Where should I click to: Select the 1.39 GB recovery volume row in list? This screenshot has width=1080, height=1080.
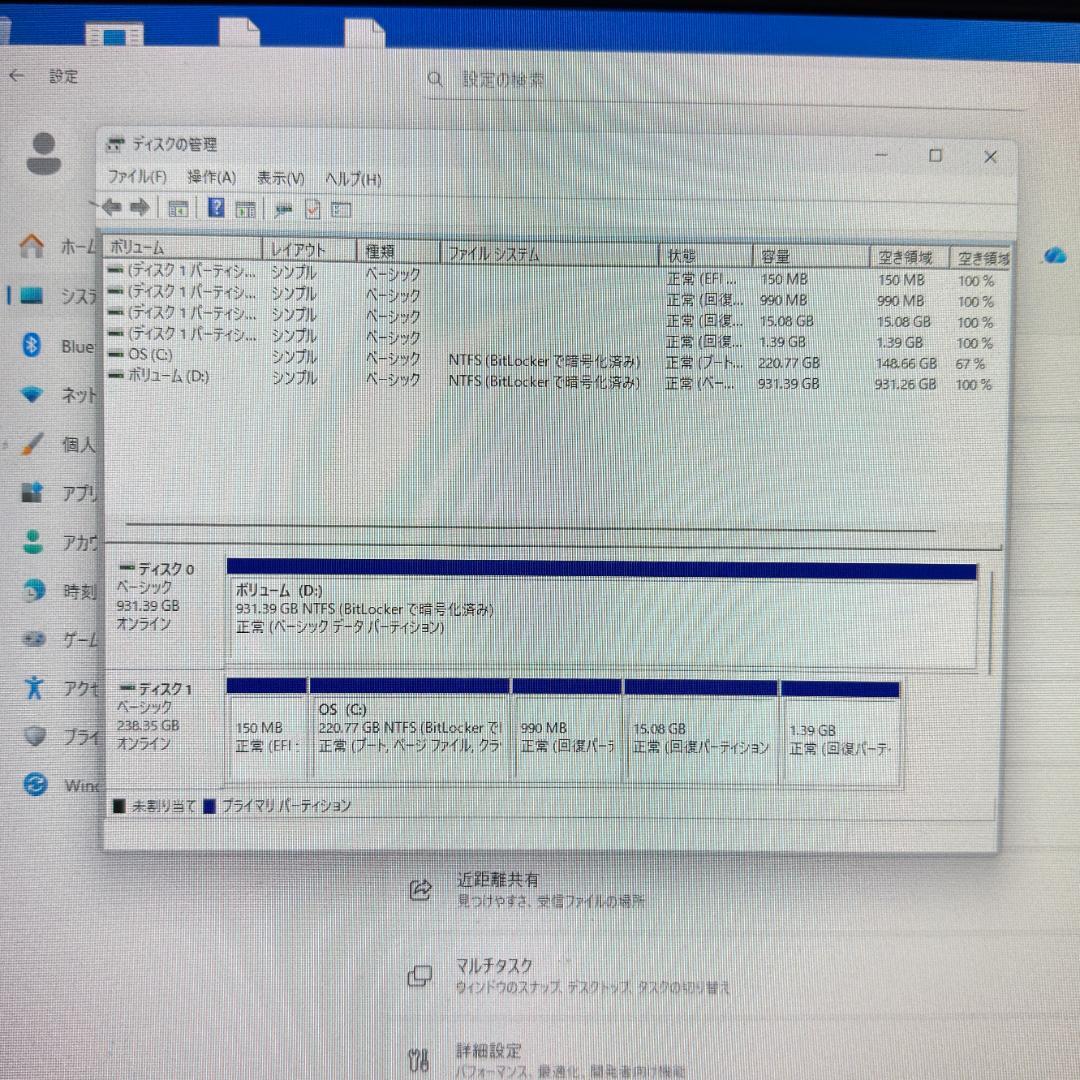point(554,338)
